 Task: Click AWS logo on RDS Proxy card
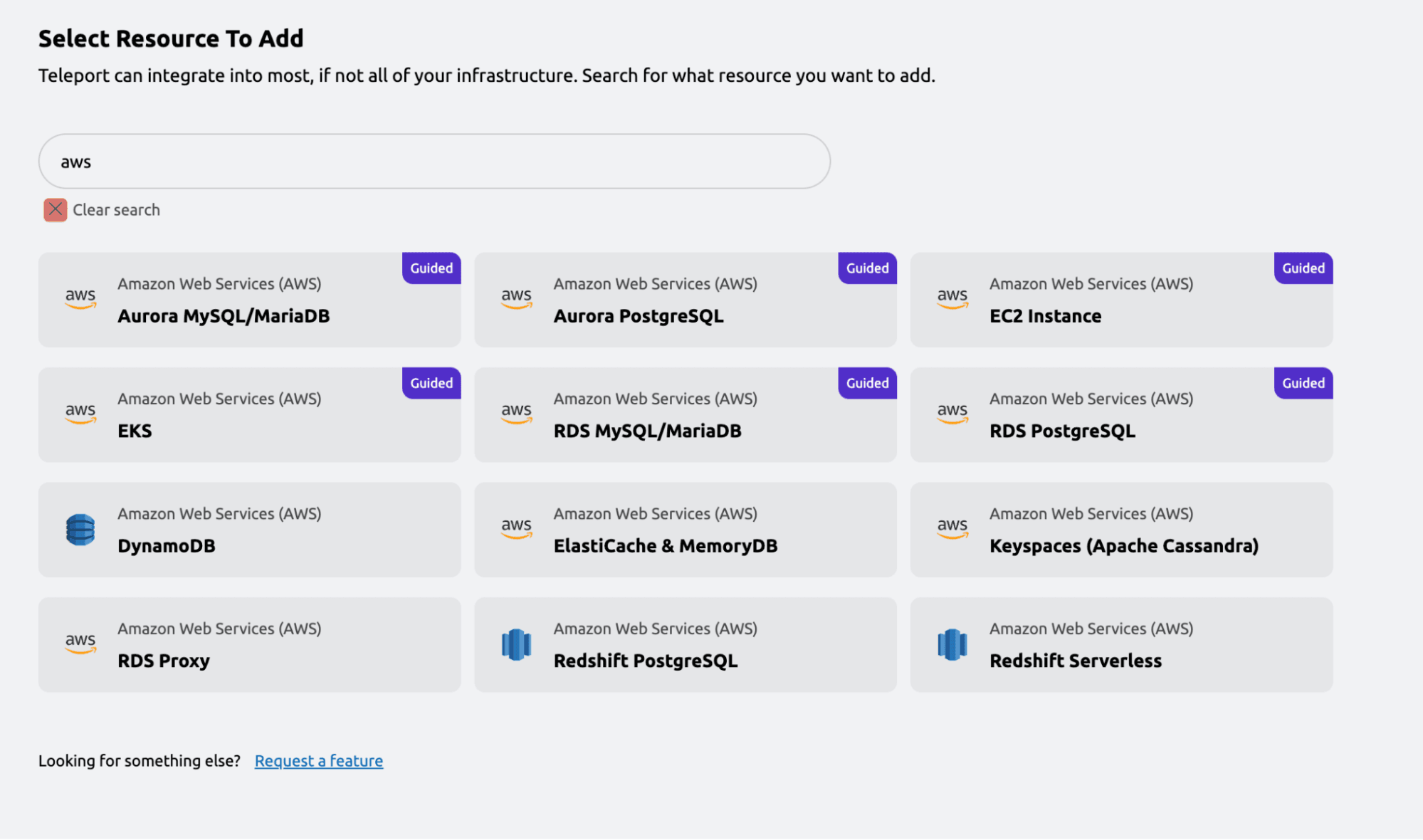pyautogui.click(x=80, y=643)
